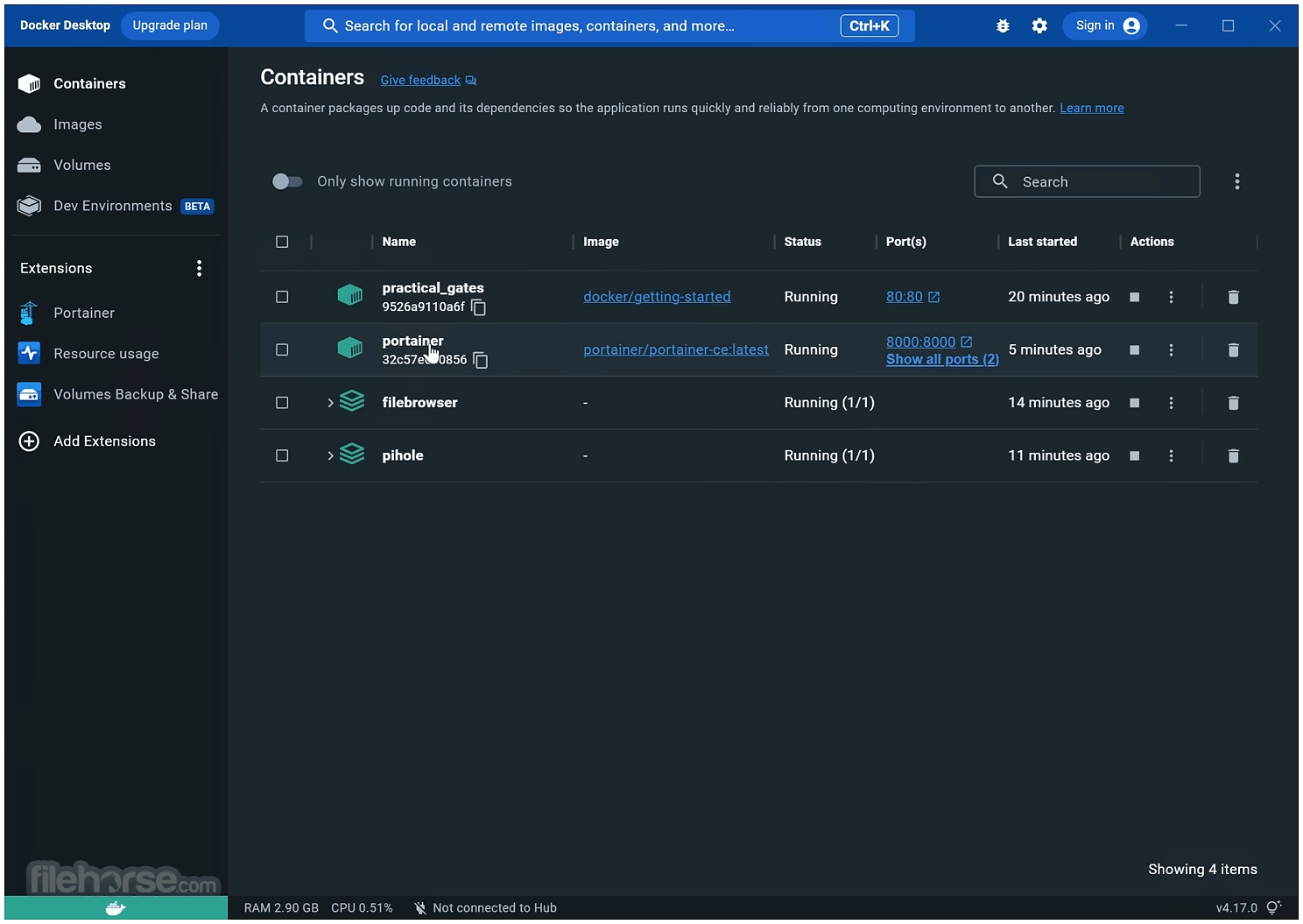The height and width of the screenshot is (924, 1303).
Task: Open more actions for pihole
Action: click(1171, 455)
